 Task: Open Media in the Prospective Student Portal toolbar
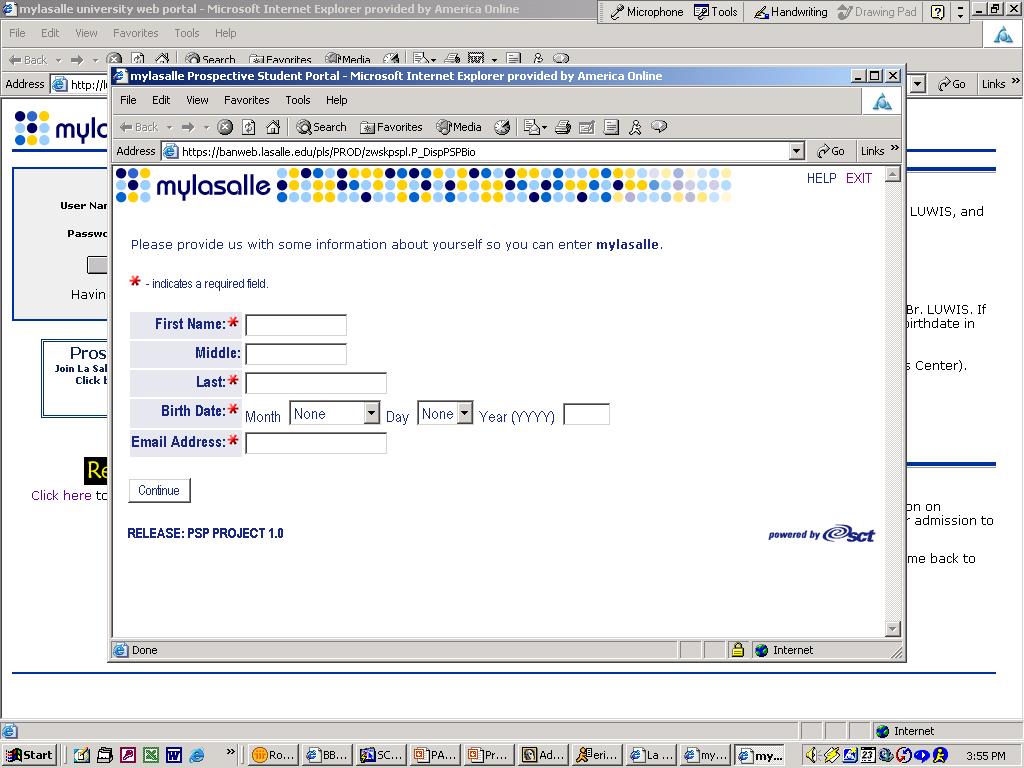pos(459,127)
